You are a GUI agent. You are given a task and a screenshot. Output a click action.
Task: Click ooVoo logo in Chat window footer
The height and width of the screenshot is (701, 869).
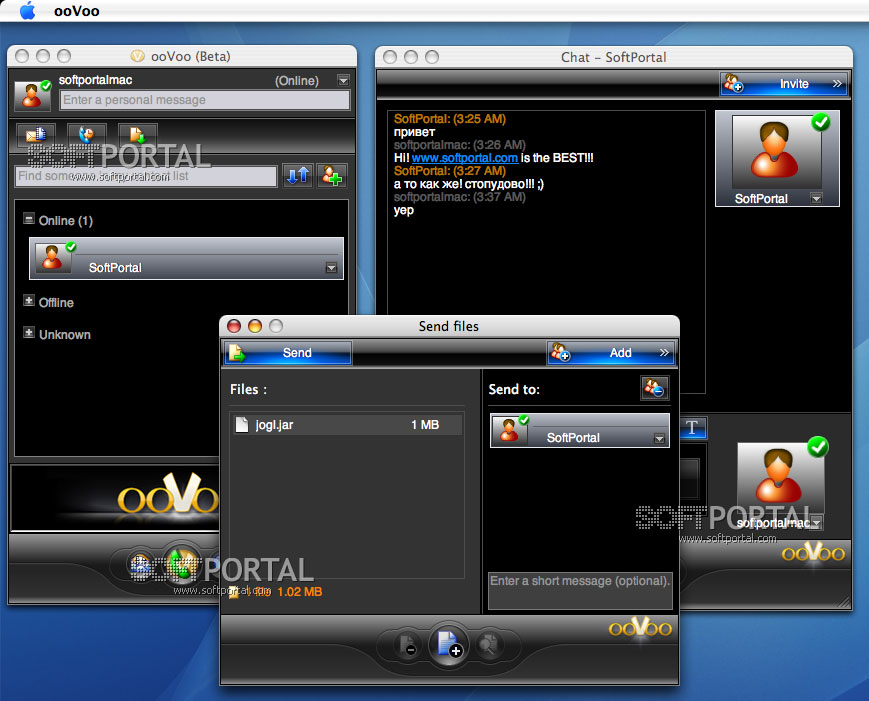point(813,552)
